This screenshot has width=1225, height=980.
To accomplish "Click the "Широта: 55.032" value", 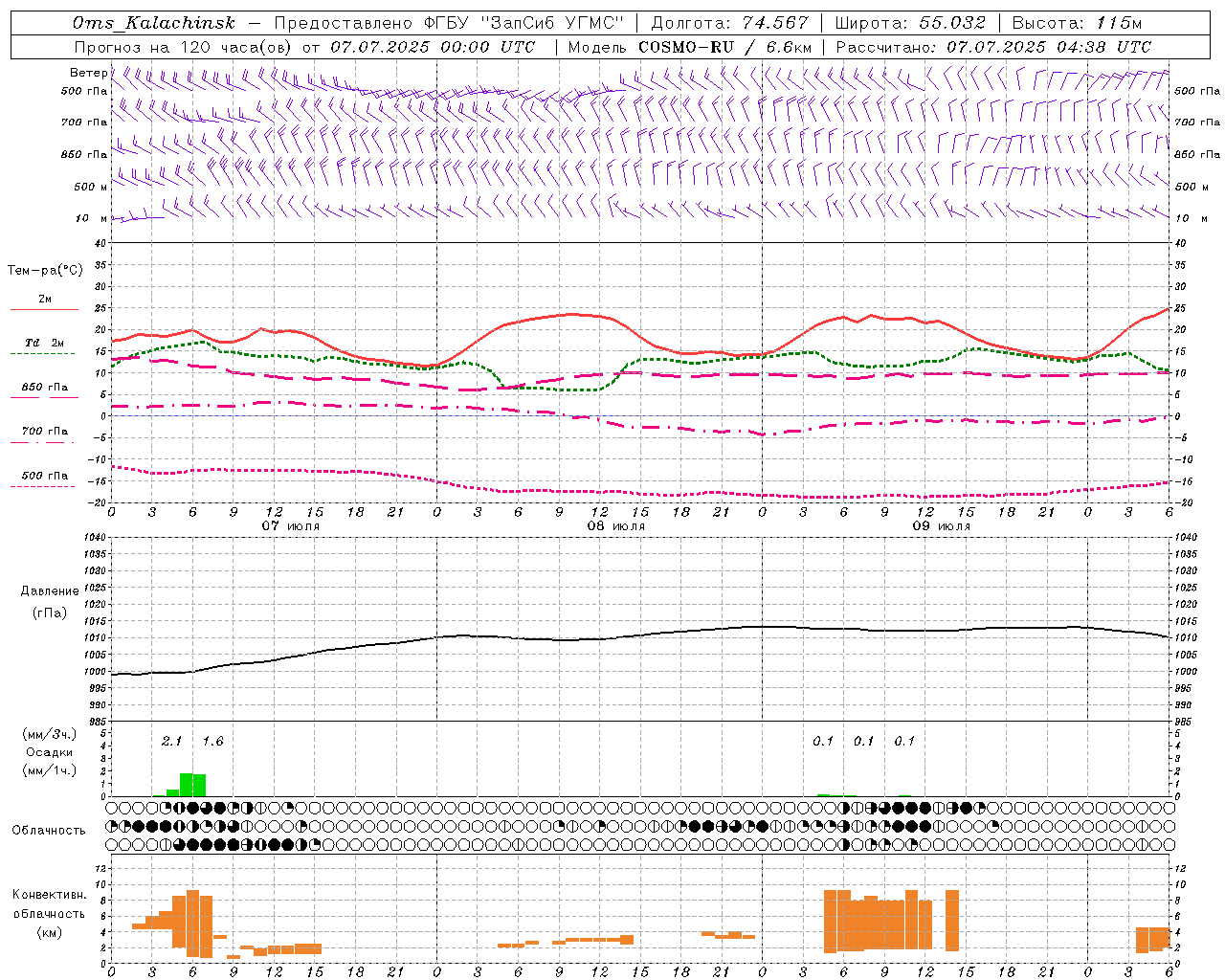I will click(910, 23).
